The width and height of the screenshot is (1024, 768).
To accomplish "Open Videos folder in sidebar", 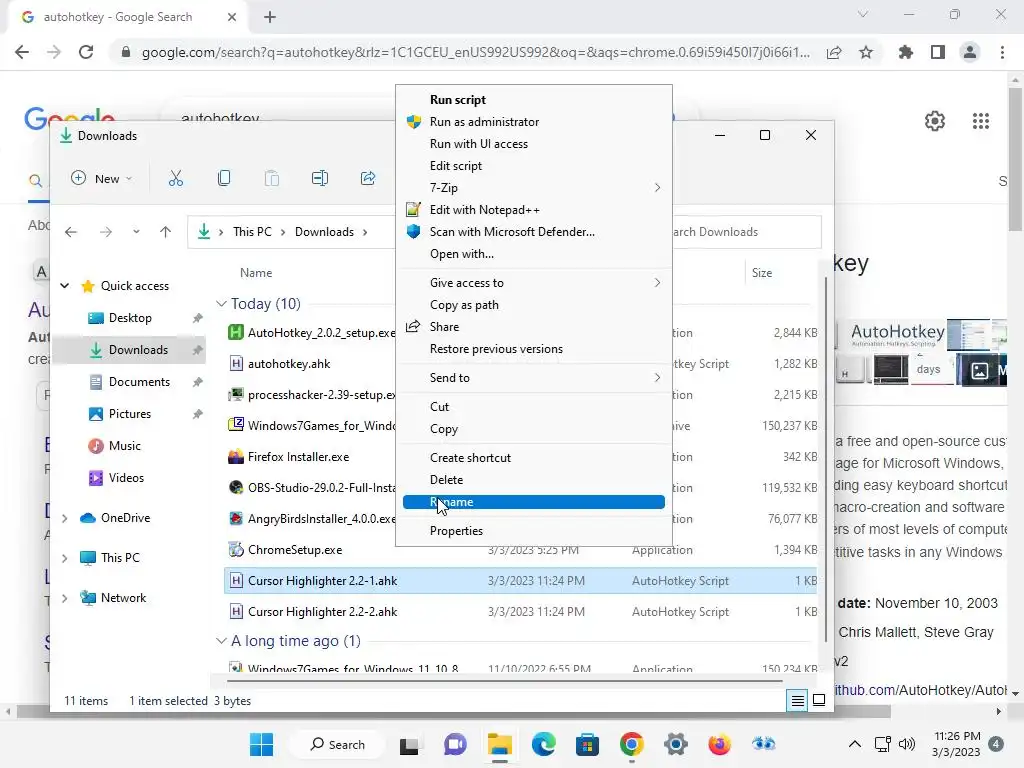I will [x=129, y=478].
